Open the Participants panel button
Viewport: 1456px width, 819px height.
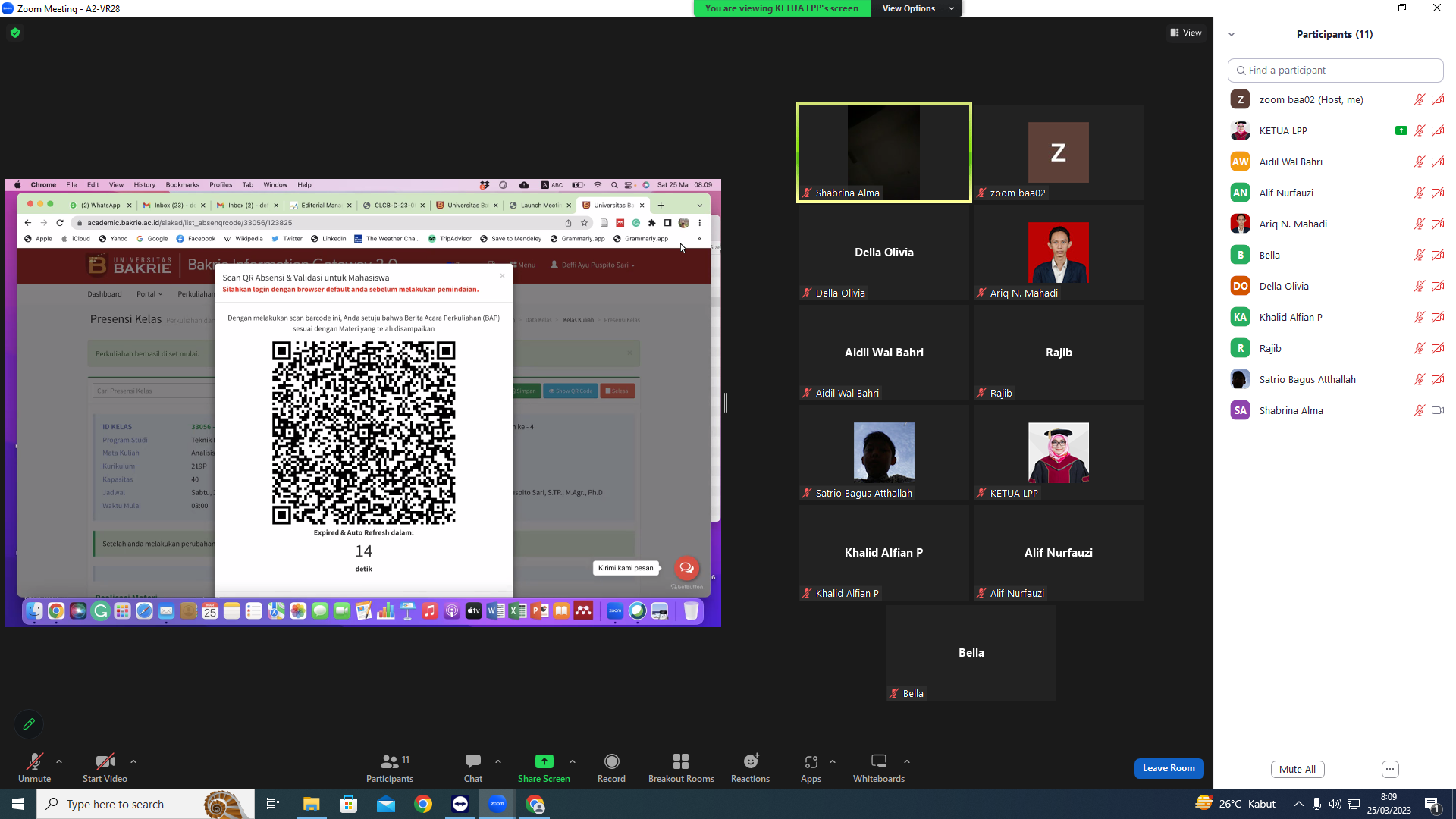(x=390, y=767)
